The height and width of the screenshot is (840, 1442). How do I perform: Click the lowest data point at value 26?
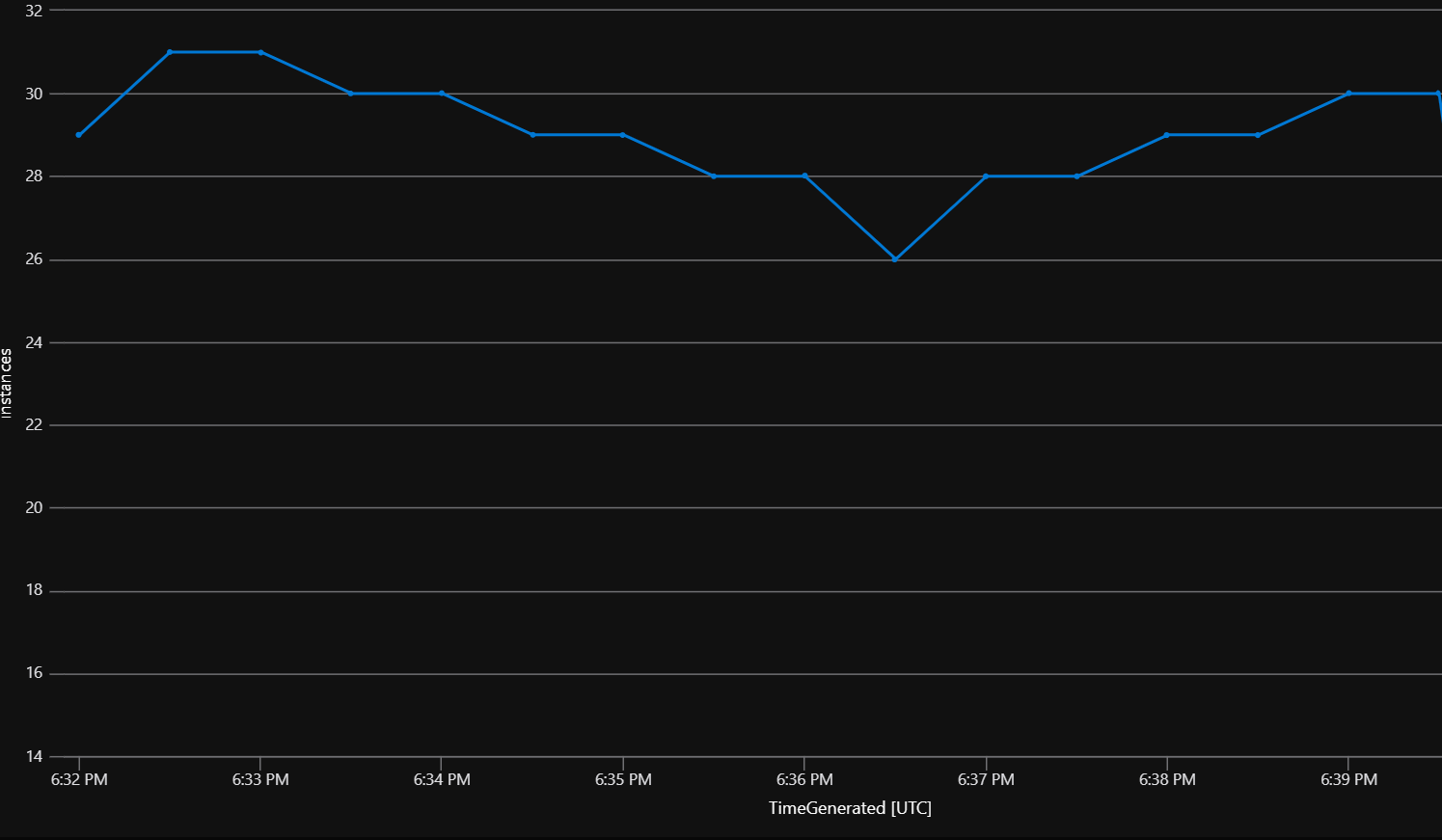click(x=895, y=259)
